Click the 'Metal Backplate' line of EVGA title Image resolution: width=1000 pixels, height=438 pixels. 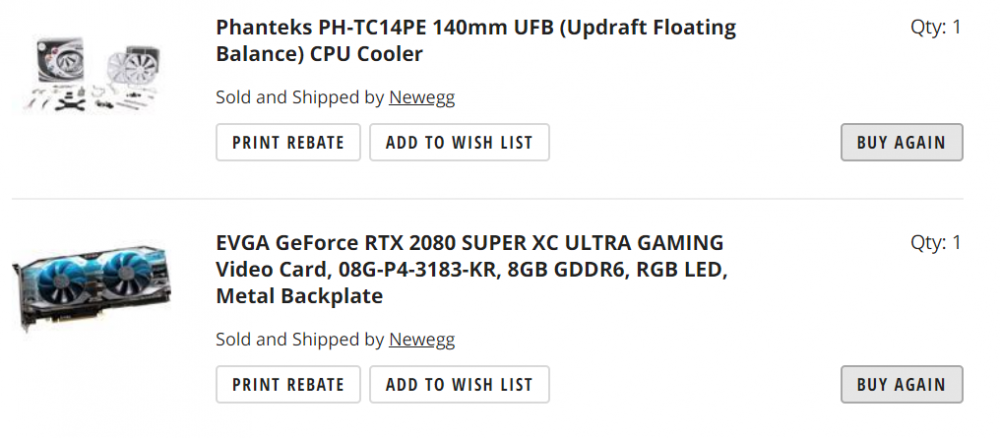click(x=299, y=297)
